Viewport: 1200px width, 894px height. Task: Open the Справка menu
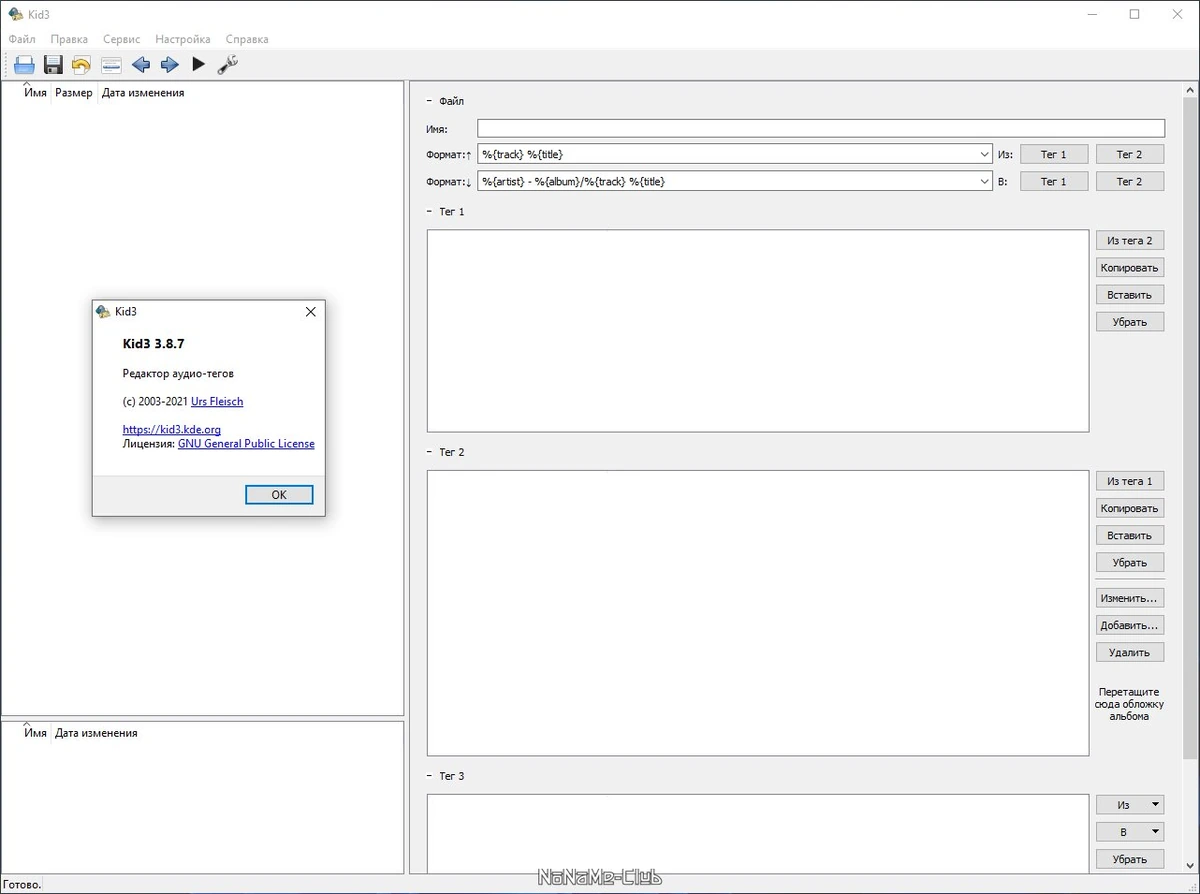(x=247, y=39)
